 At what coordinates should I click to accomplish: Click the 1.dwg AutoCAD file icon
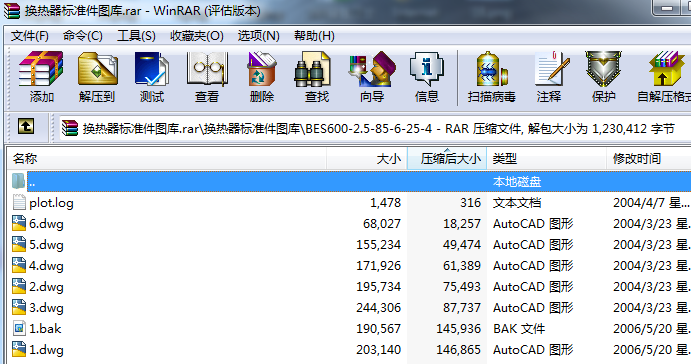19,349
